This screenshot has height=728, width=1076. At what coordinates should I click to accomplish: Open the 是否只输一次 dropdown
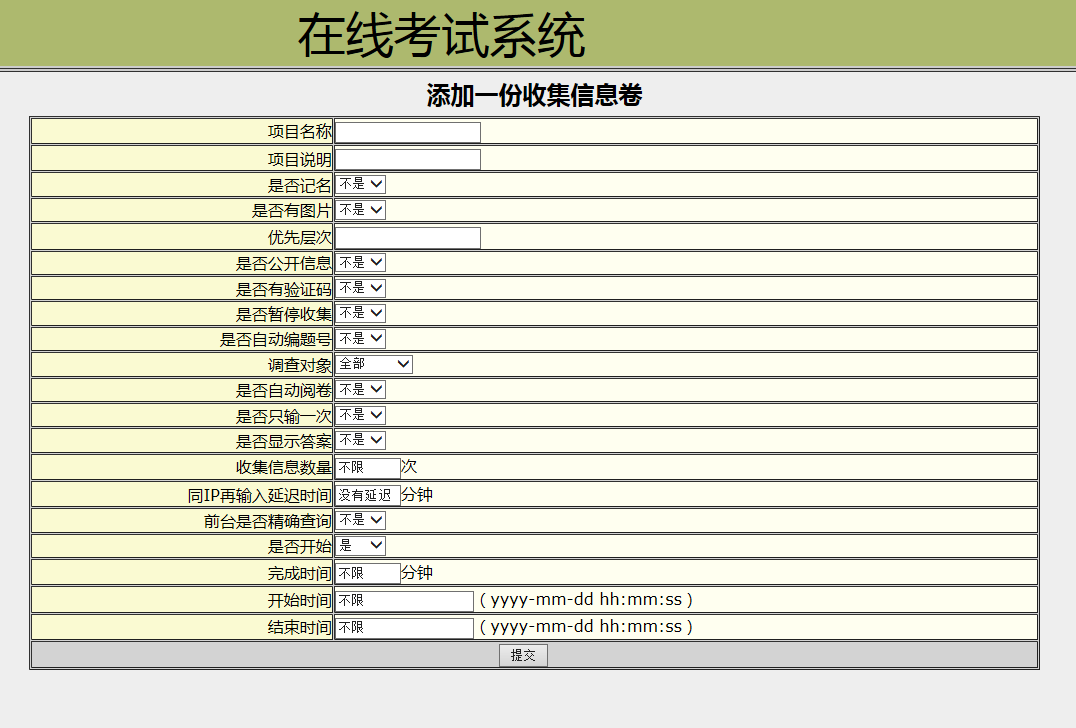[x=360, y=415]
